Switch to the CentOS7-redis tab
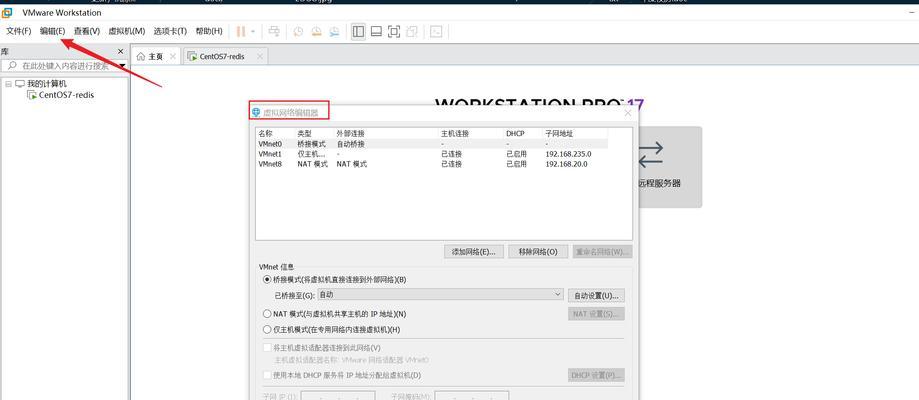 point(224,56)
